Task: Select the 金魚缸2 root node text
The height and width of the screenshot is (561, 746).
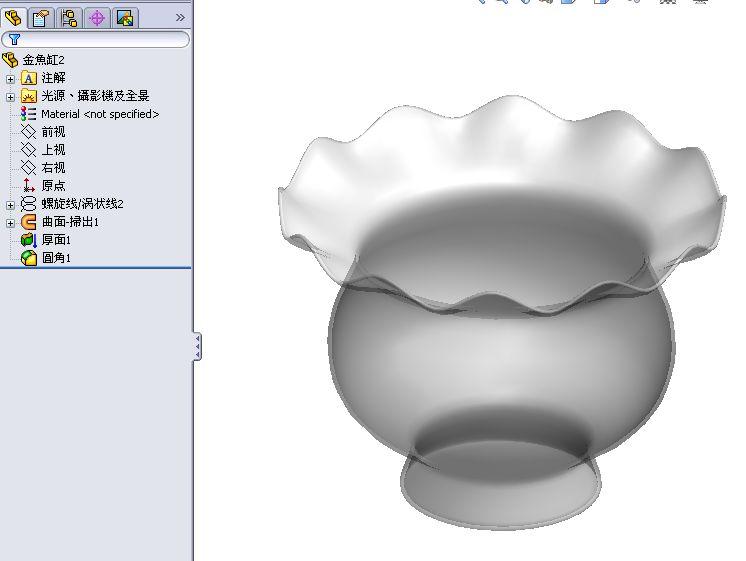Action: pyautogui.click(x=43, y=60)
